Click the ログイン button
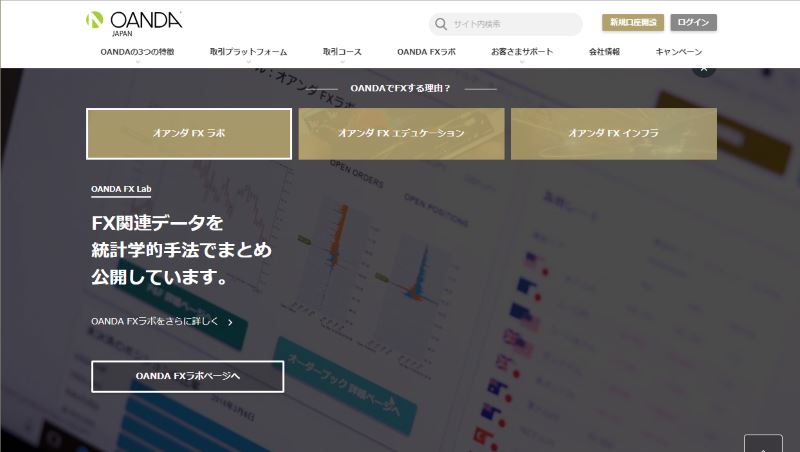The height and width of the screenshot is (452, 800). [693, 22]
